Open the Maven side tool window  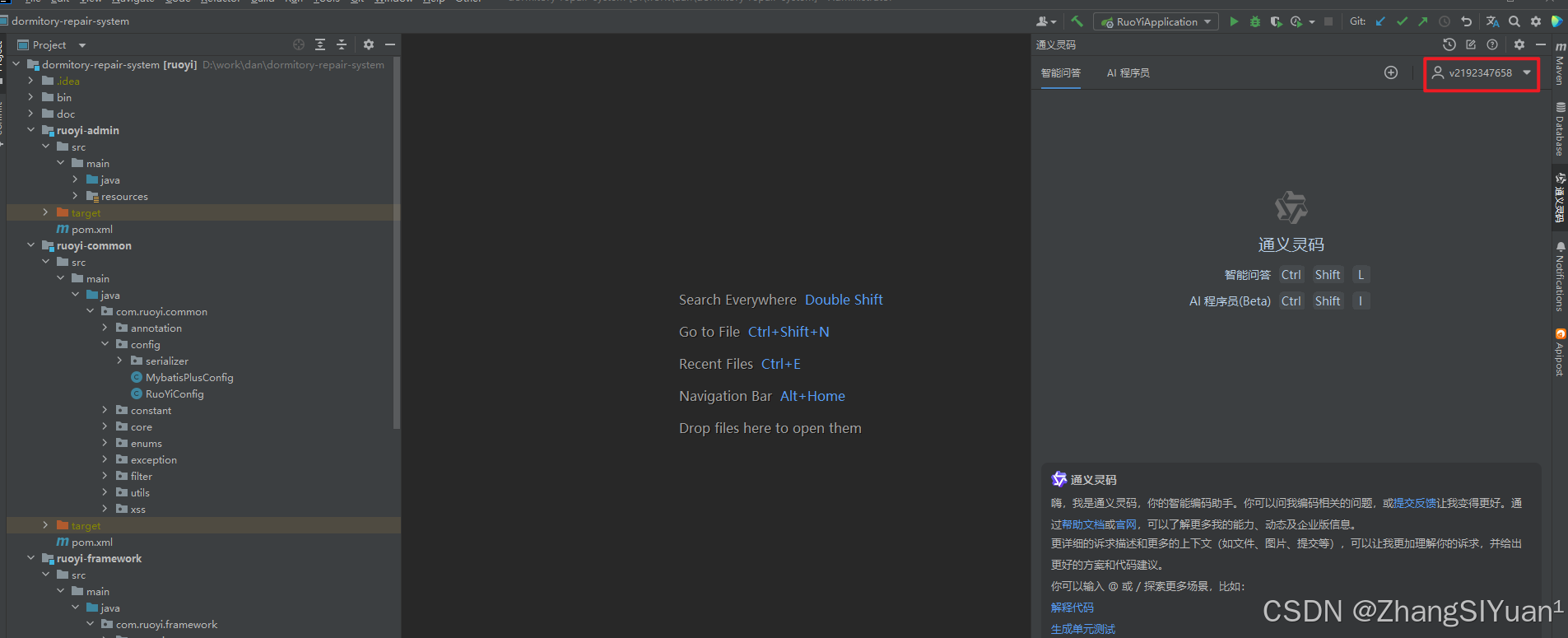(1560, 63)
